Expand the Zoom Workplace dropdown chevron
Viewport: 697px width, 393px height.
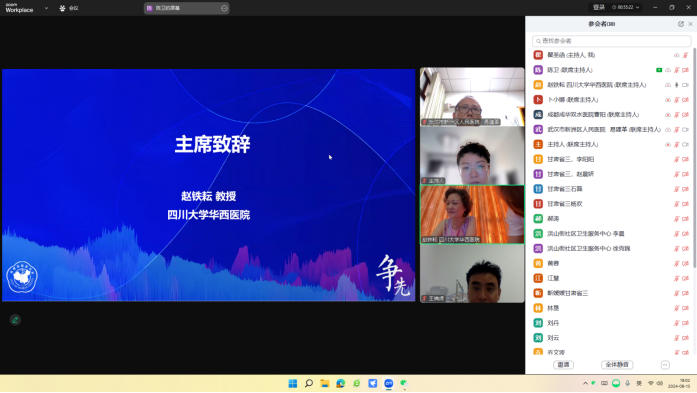(46, 8)
